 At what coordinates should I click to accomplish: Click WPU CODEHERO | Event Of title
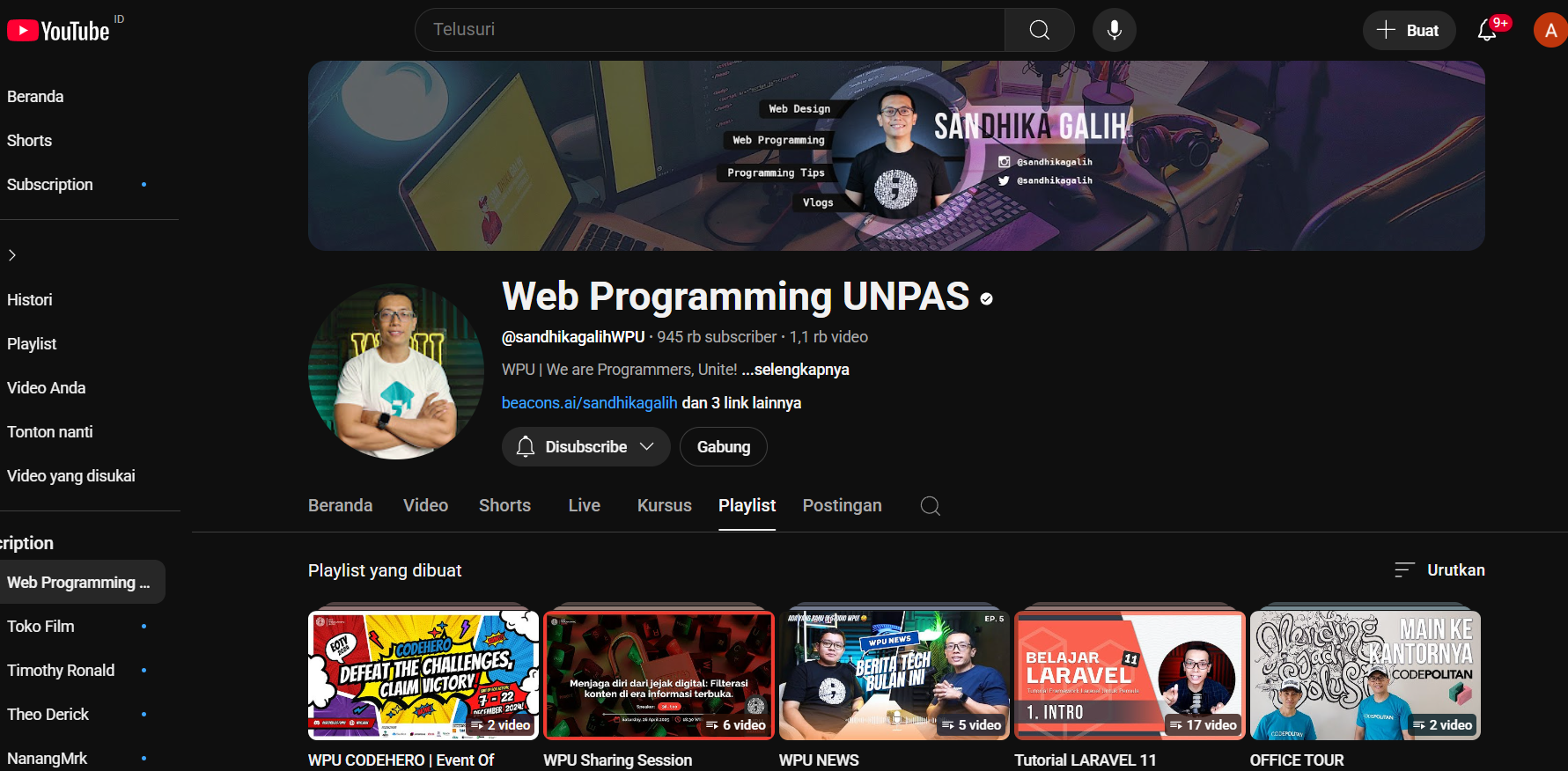point(401,760)
